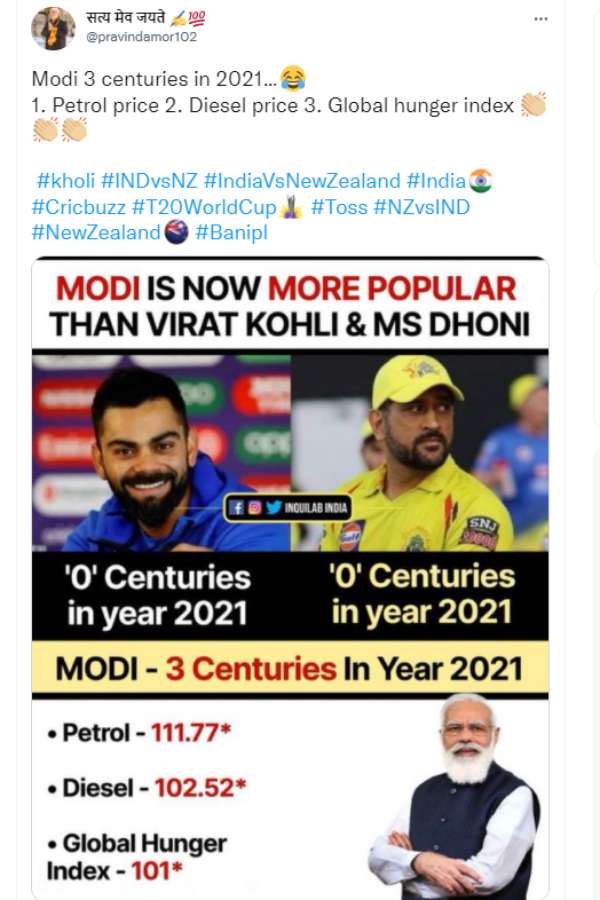Click the #Cricbuzz hashtag

(x=79, y=207)
